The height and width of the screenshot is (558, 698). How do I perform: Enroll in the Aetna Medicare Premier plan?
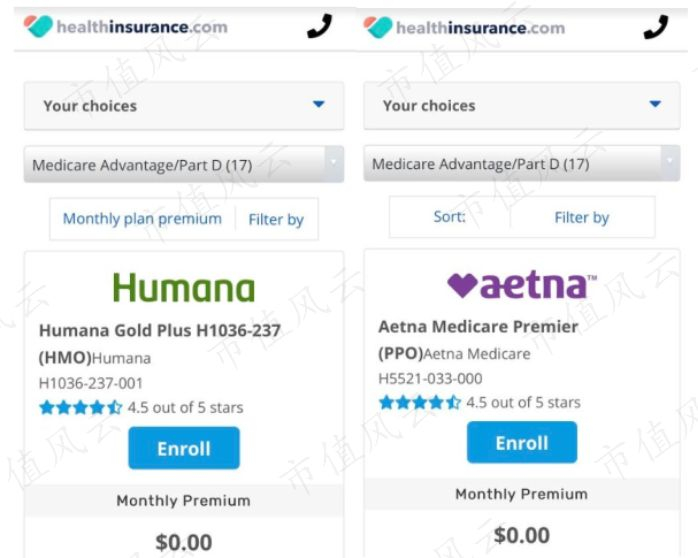click(521, 443)
